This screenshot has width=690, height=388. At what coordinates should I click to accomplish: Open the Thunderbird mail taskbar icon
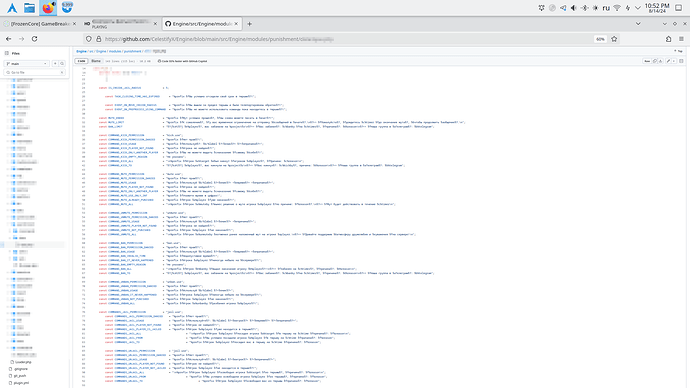coord(67,7)
